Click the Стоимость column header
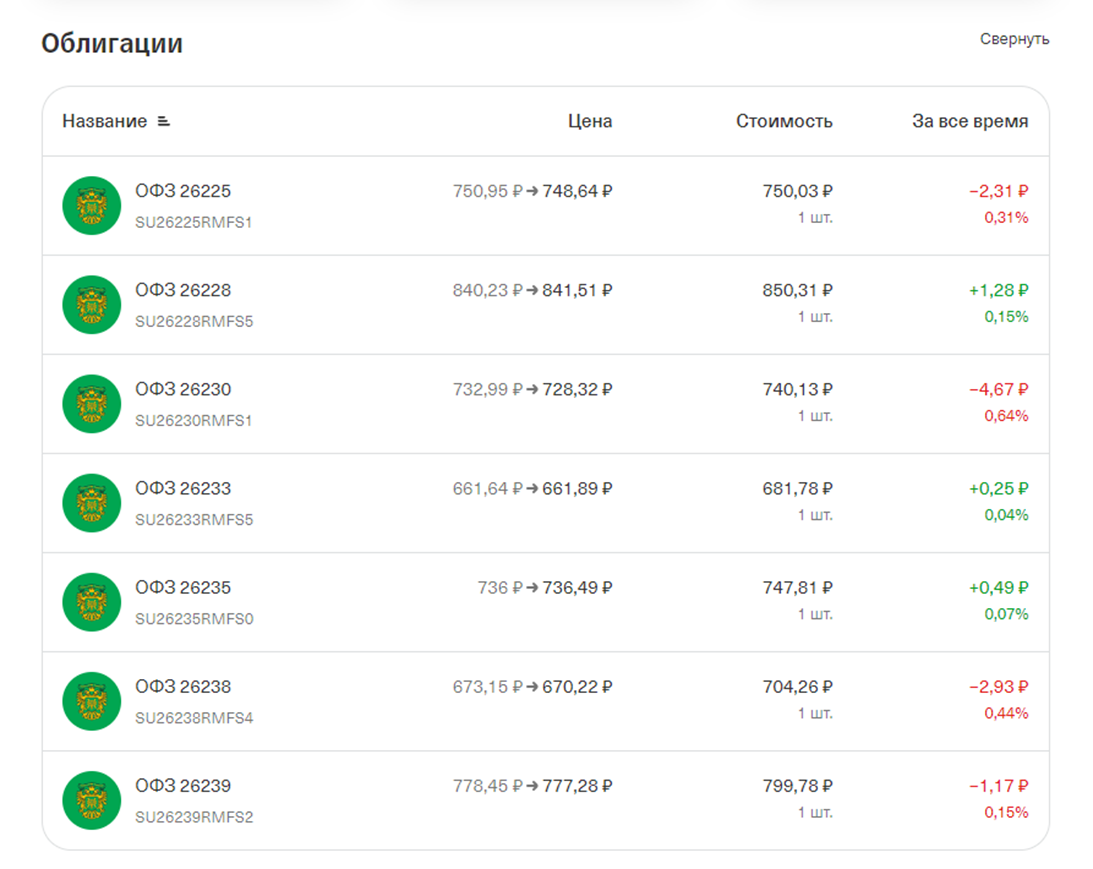 [x=784, y=121]
